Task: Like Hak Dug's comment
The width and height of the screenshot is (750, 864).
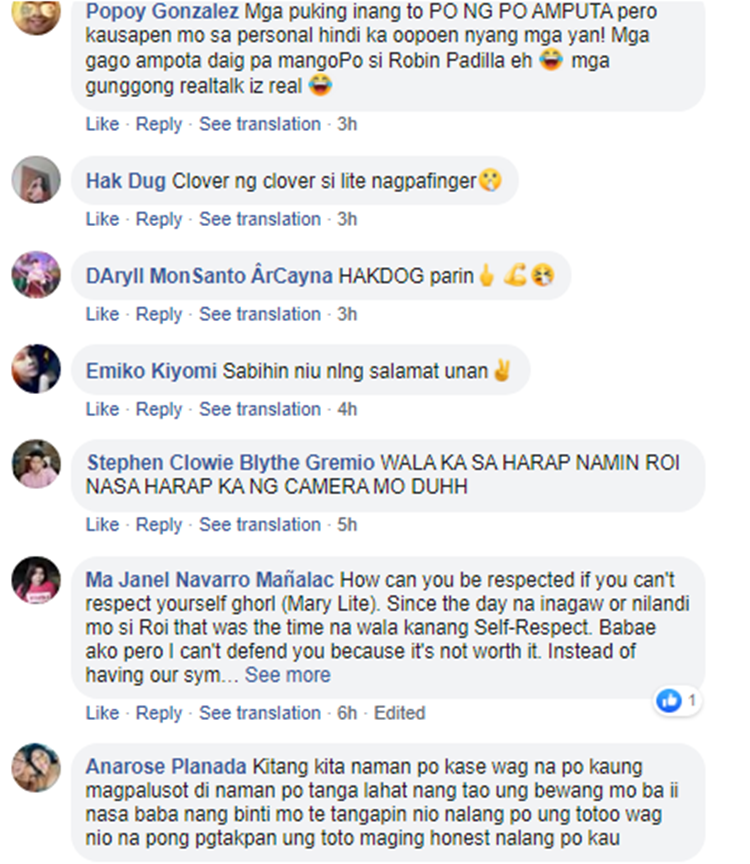Action: click(102, 219)
